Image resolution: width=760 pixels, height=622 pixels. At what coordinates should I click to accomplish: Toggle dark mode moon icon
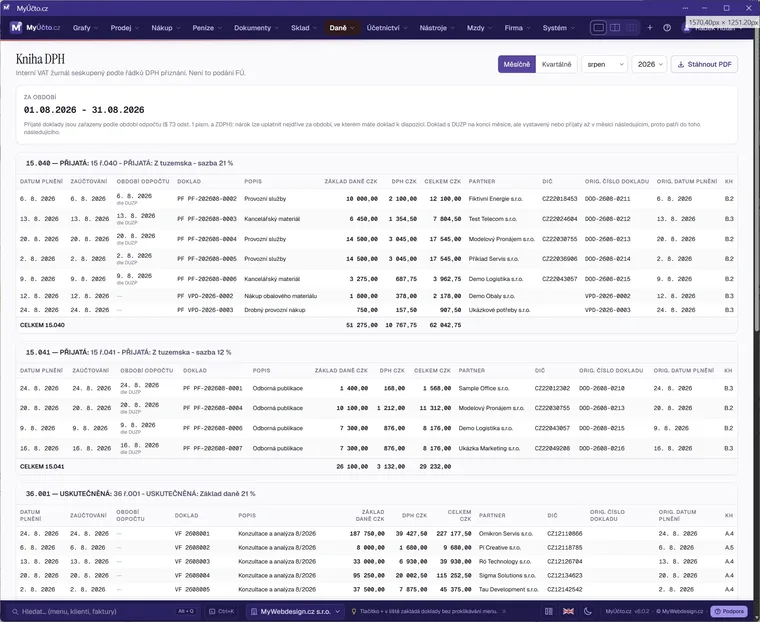(587, 611)
